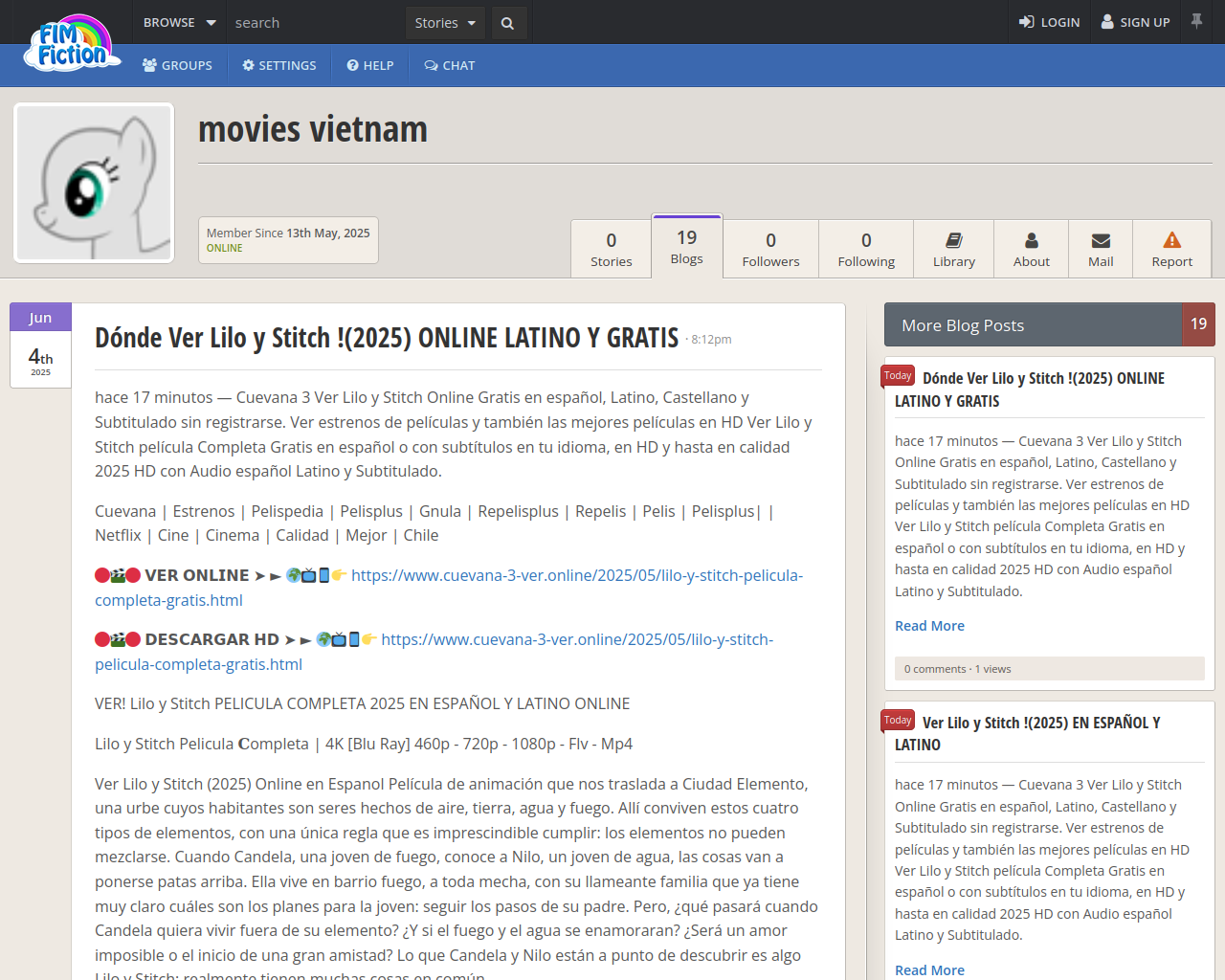Open the FIMFiction logo home link
Viewport: 1225px width, 980px height.
[x=73, y=44]
